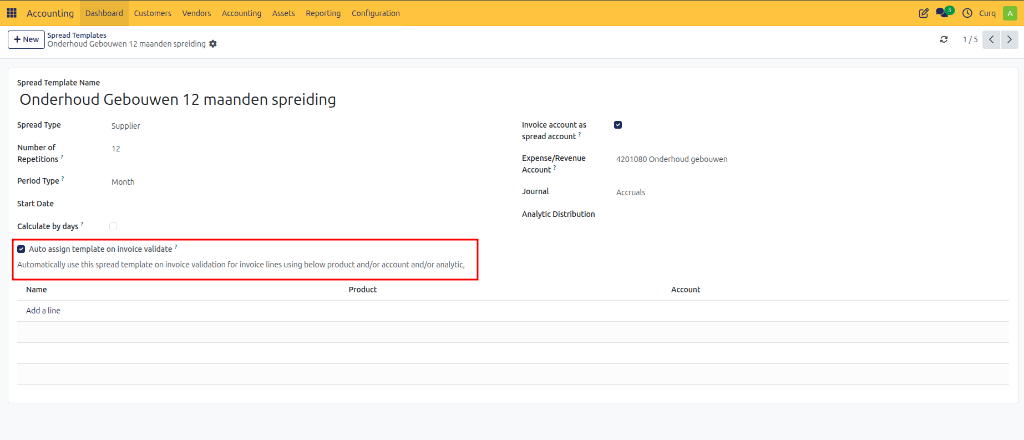Open the Reporting menu
This screenshot has height=440, width=1024.
(323, 13)
